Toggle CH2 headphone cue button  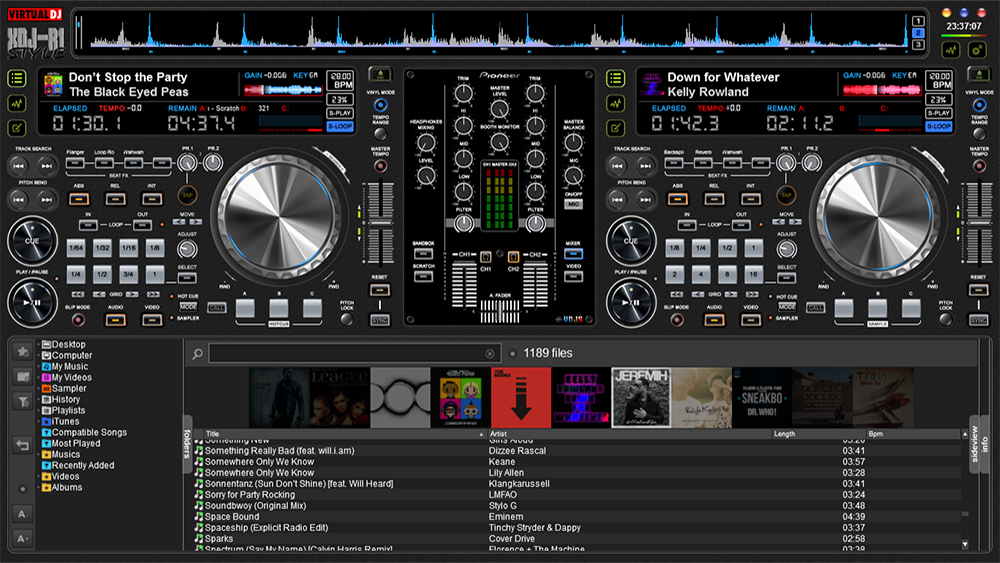point(513,257)
